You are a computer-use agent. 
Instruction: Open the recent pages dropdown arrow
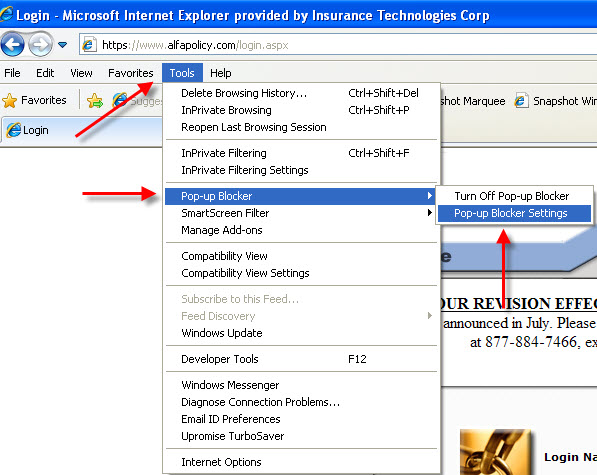point(62,45)
